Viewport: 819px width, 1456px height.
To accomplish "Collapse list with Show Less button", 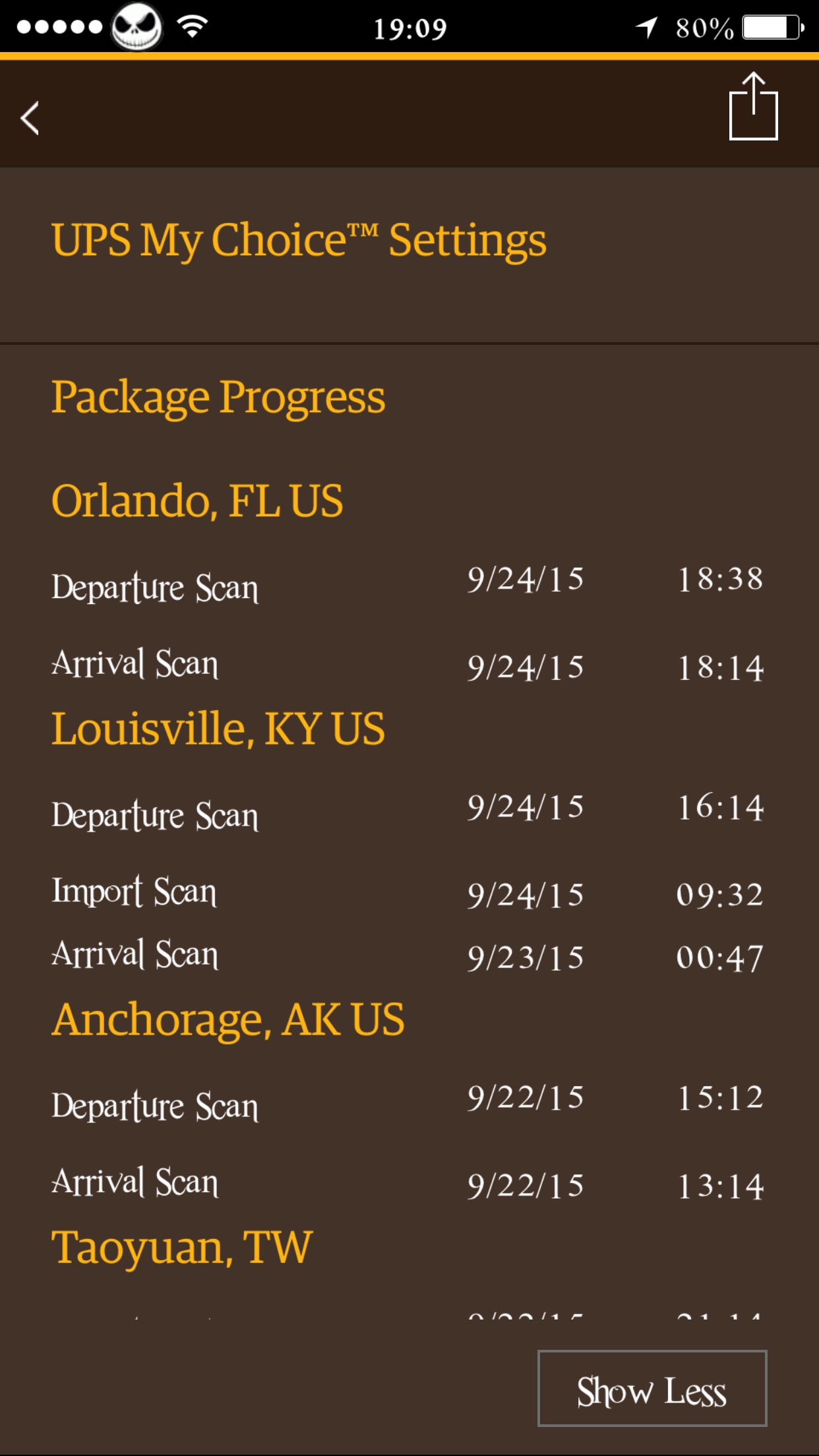I will [652, 1388].
